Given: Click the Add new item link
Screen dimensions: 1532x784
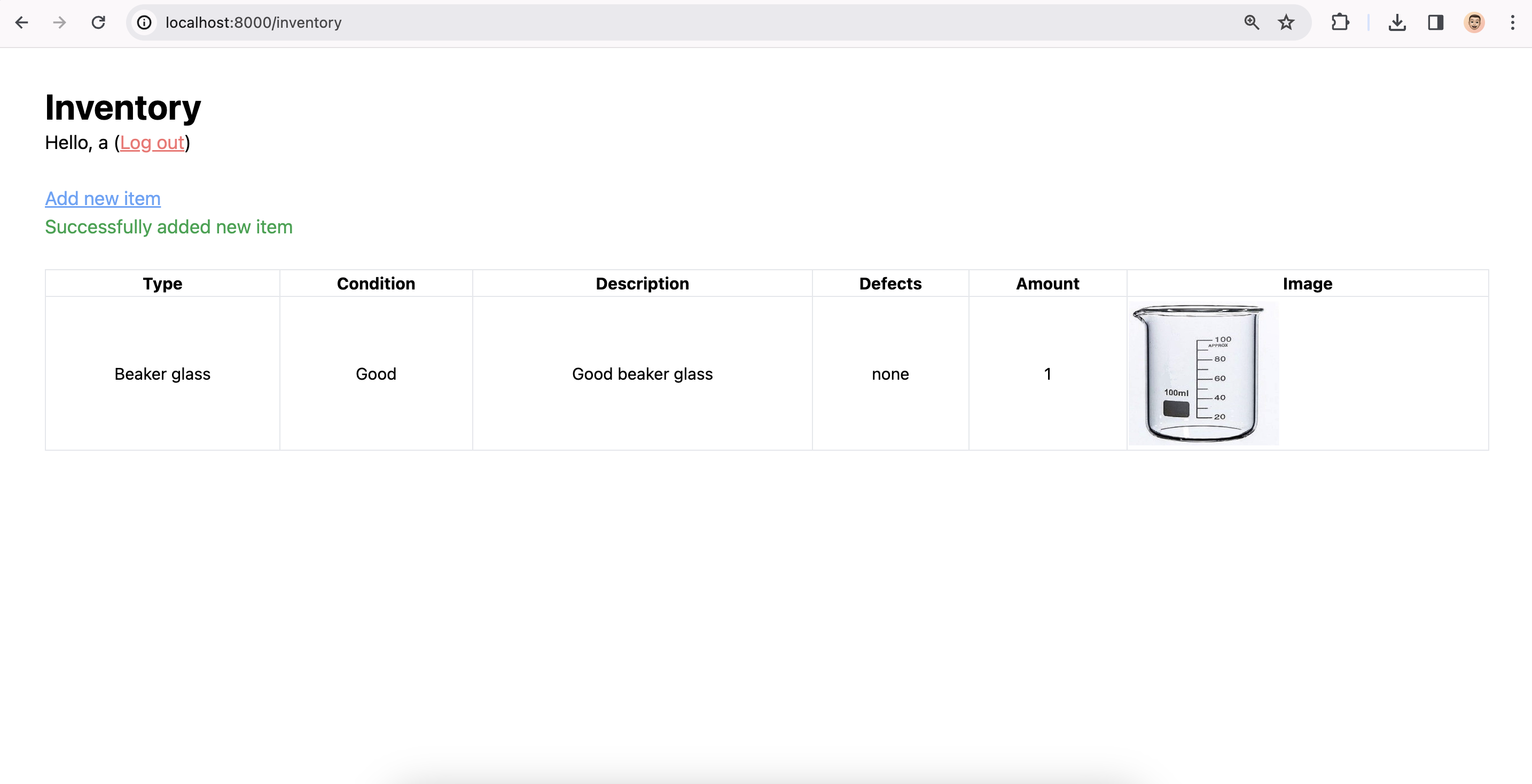Looking at the screenshot, I should tap(103, 199).
